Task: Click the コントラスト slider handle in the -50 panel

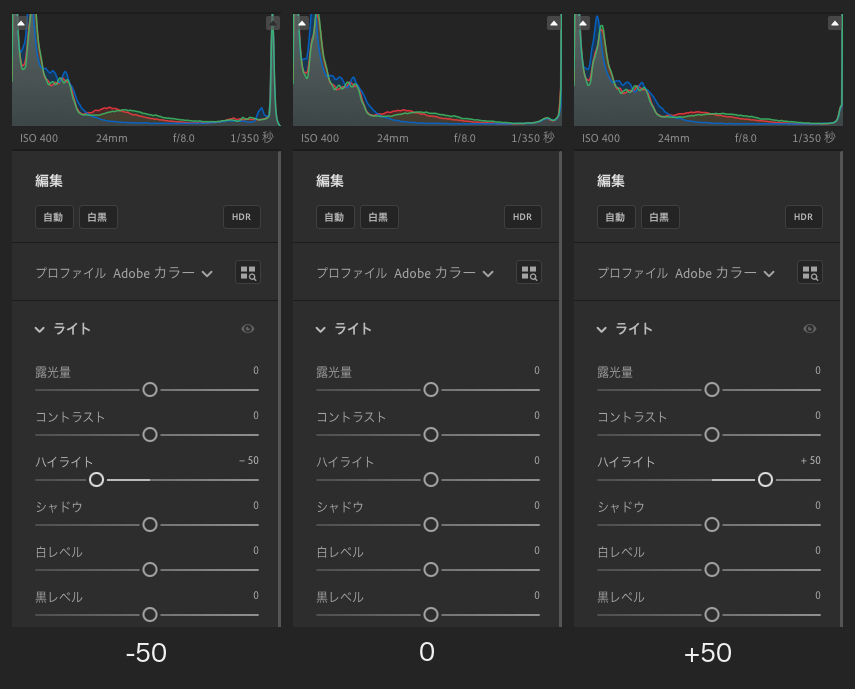Action: point(150,434)
